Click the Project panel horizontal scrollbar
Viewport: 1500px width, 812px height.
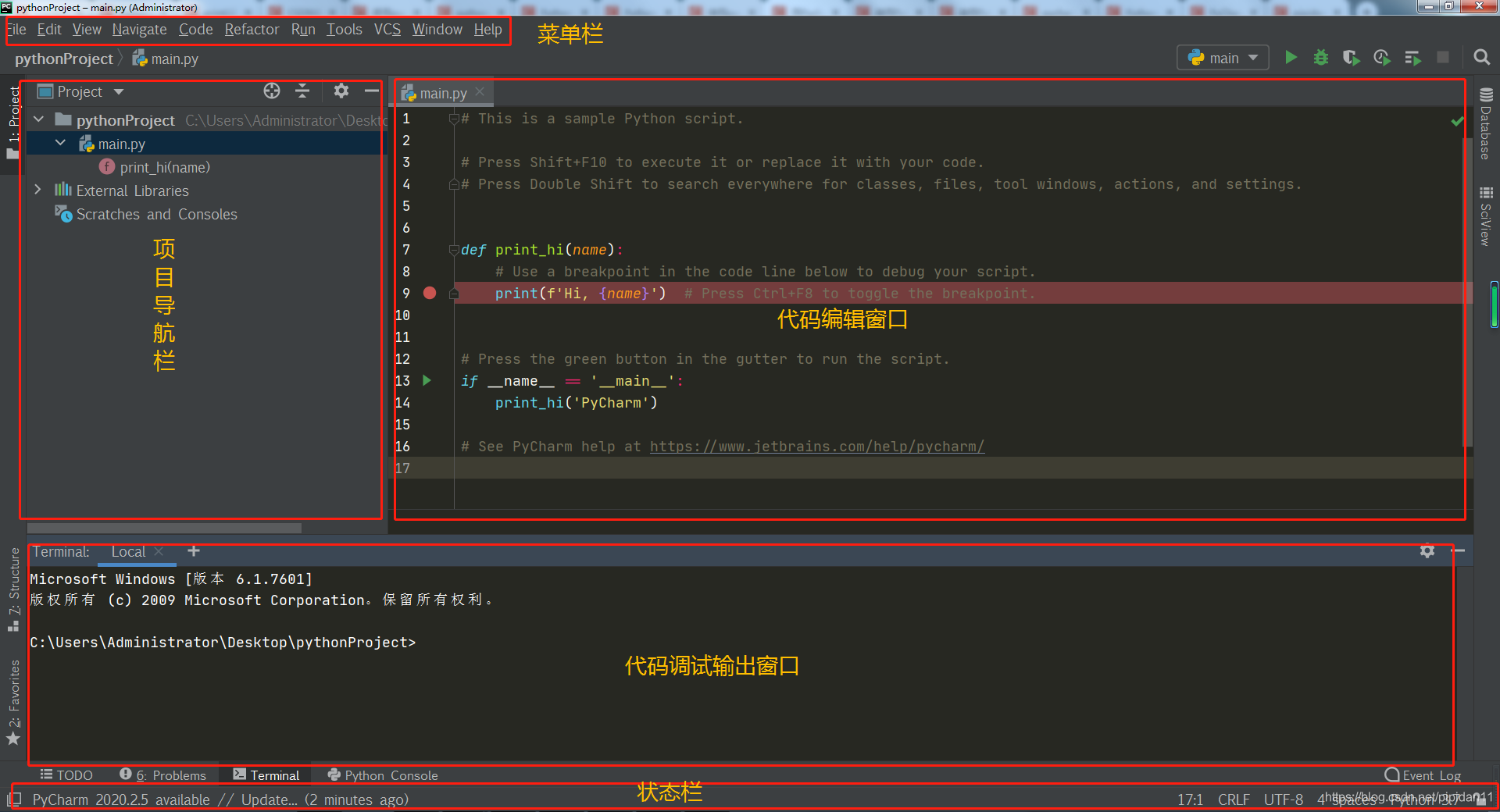pos(164,529)
